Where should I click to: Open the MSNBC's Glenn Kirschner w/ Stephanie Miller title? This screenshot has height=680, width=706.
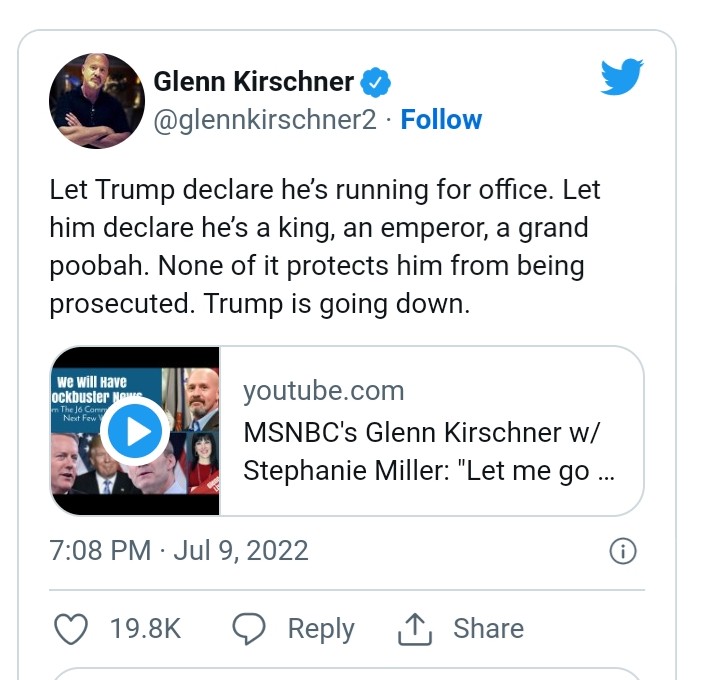[429, 452]
